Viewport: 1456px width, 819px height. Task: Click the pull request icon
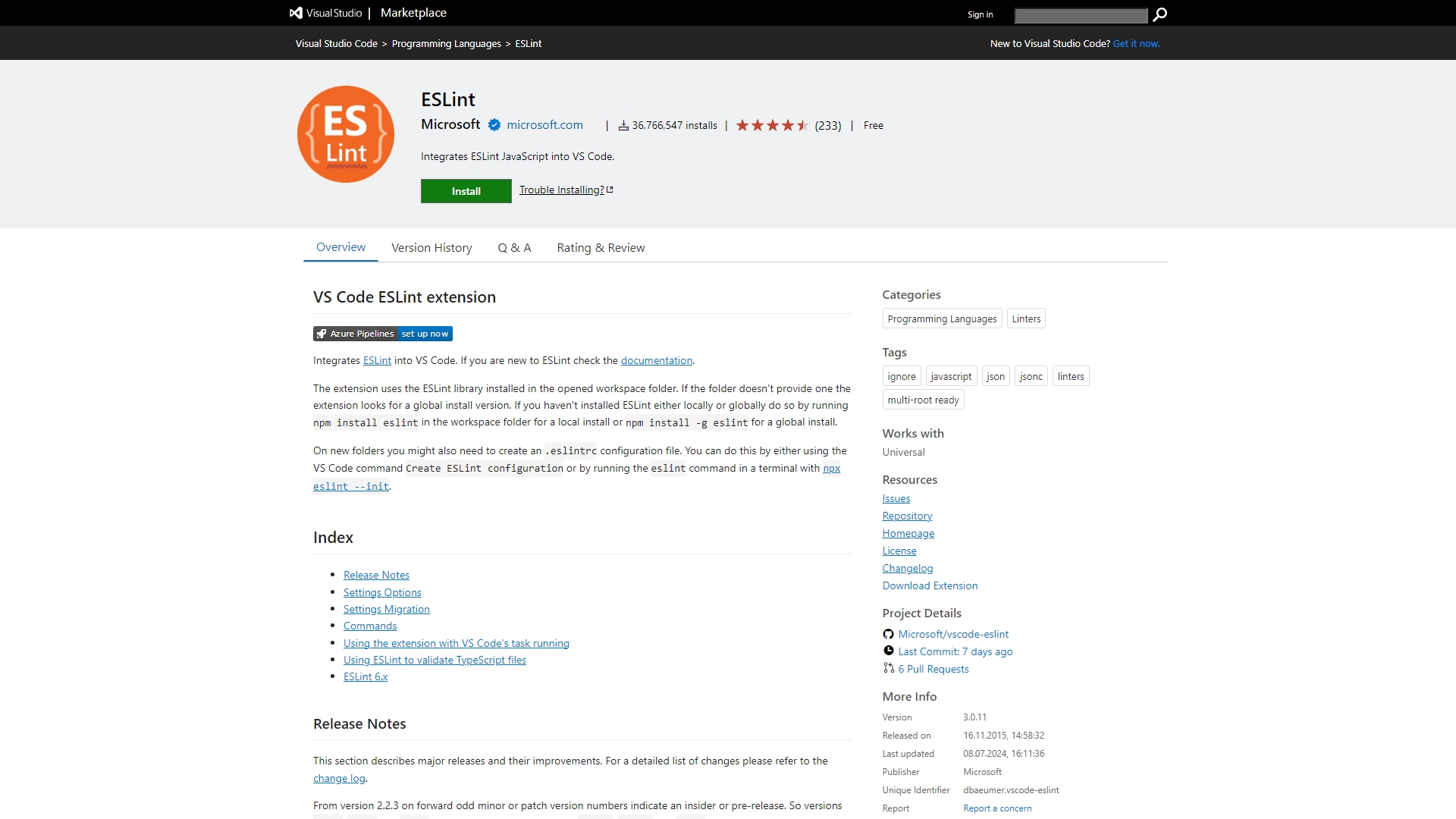[x=888, y=668]
